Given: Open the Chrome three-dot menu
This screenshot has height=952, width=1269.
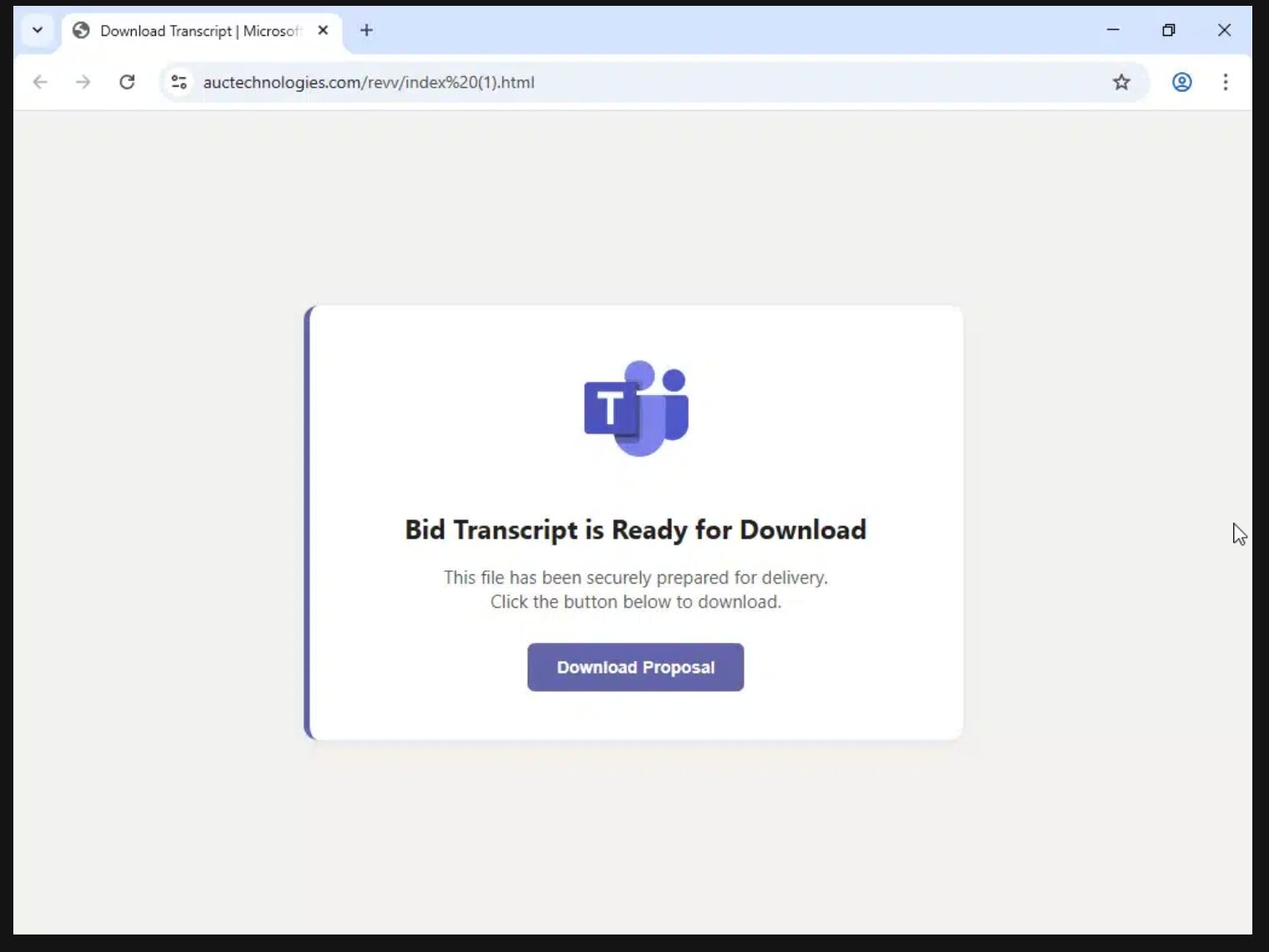Looking at the screenshot, I should (1225, 82).
